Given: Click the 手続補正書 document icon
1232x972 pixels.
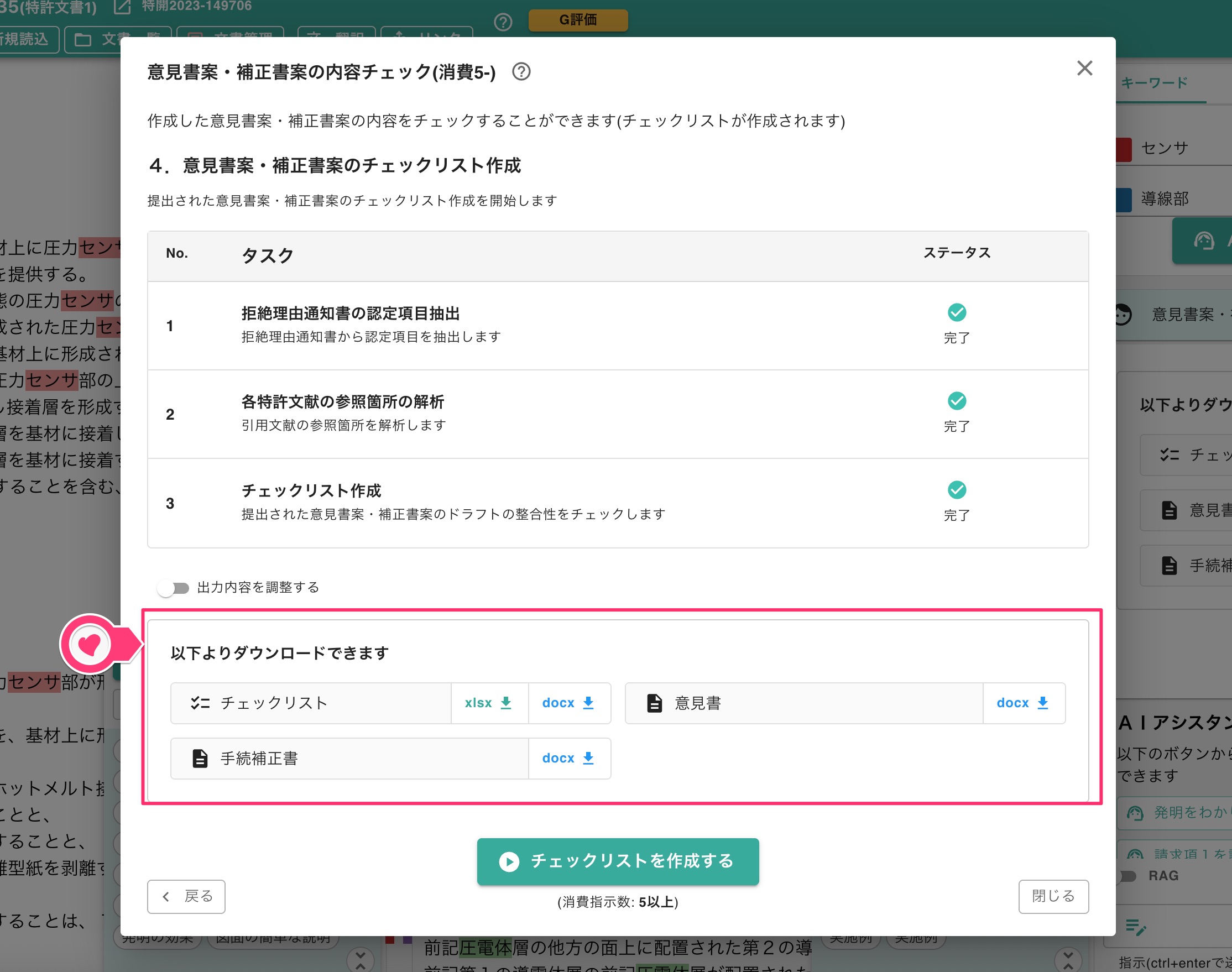Looking at the screenshot, I should click(200, 758).
